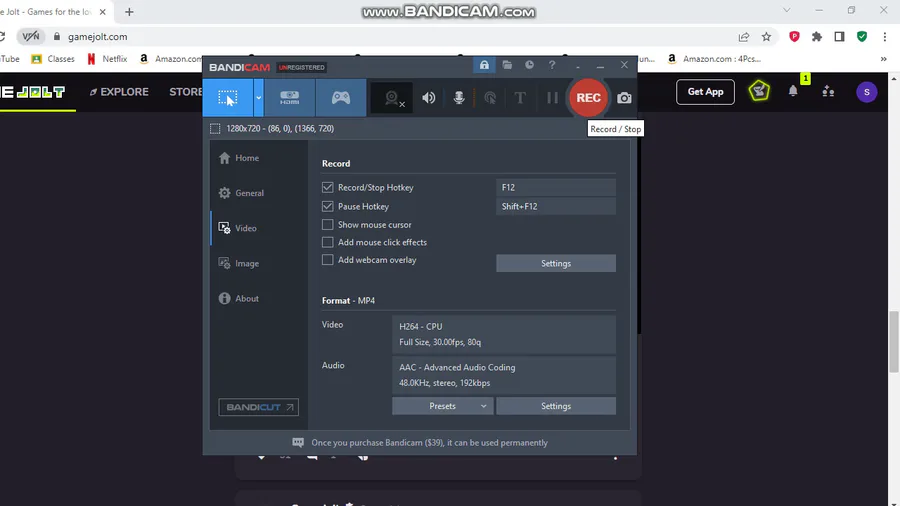Image resolution: width=900 pixels, height=506 pixels.
Task: Enable Show mouse cursor checkbox
Action: (x=327, y=224)
